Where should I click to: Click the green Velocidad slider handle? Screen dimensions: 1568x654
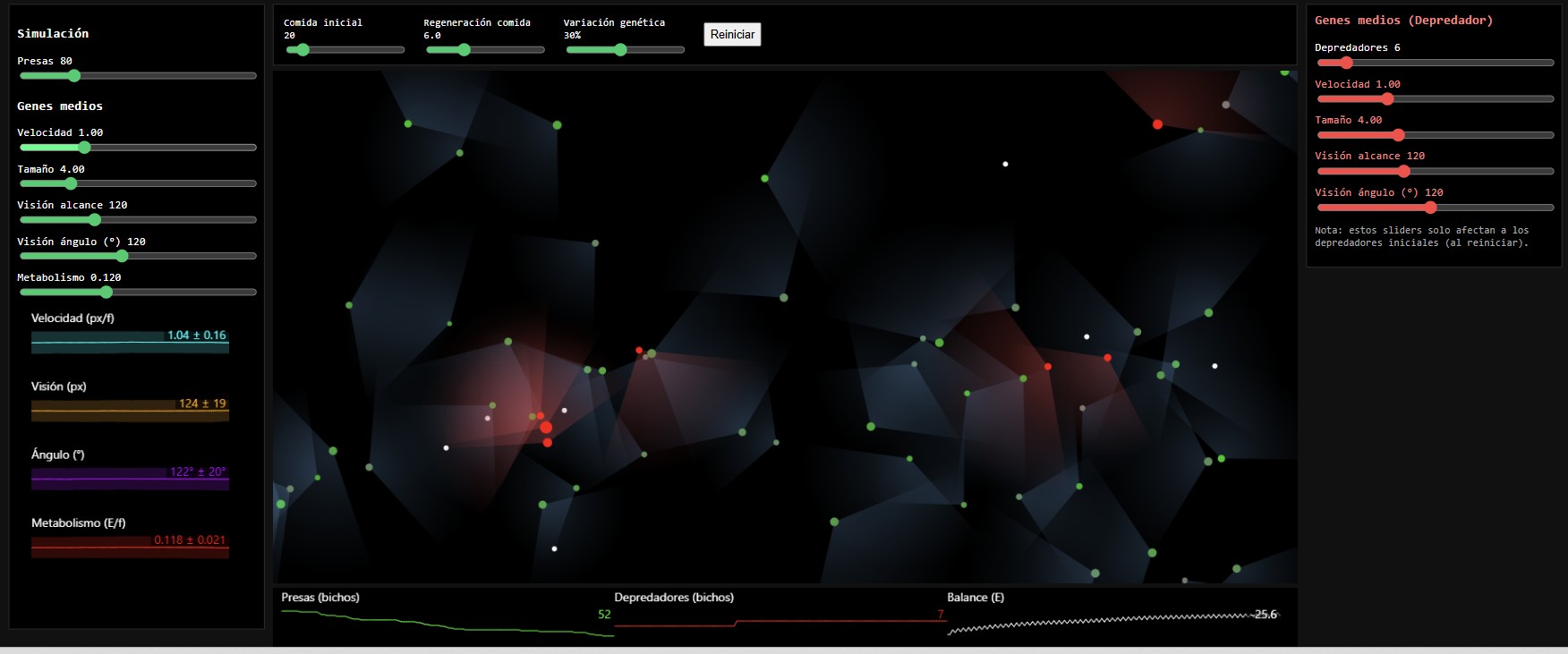pos(84,148)
